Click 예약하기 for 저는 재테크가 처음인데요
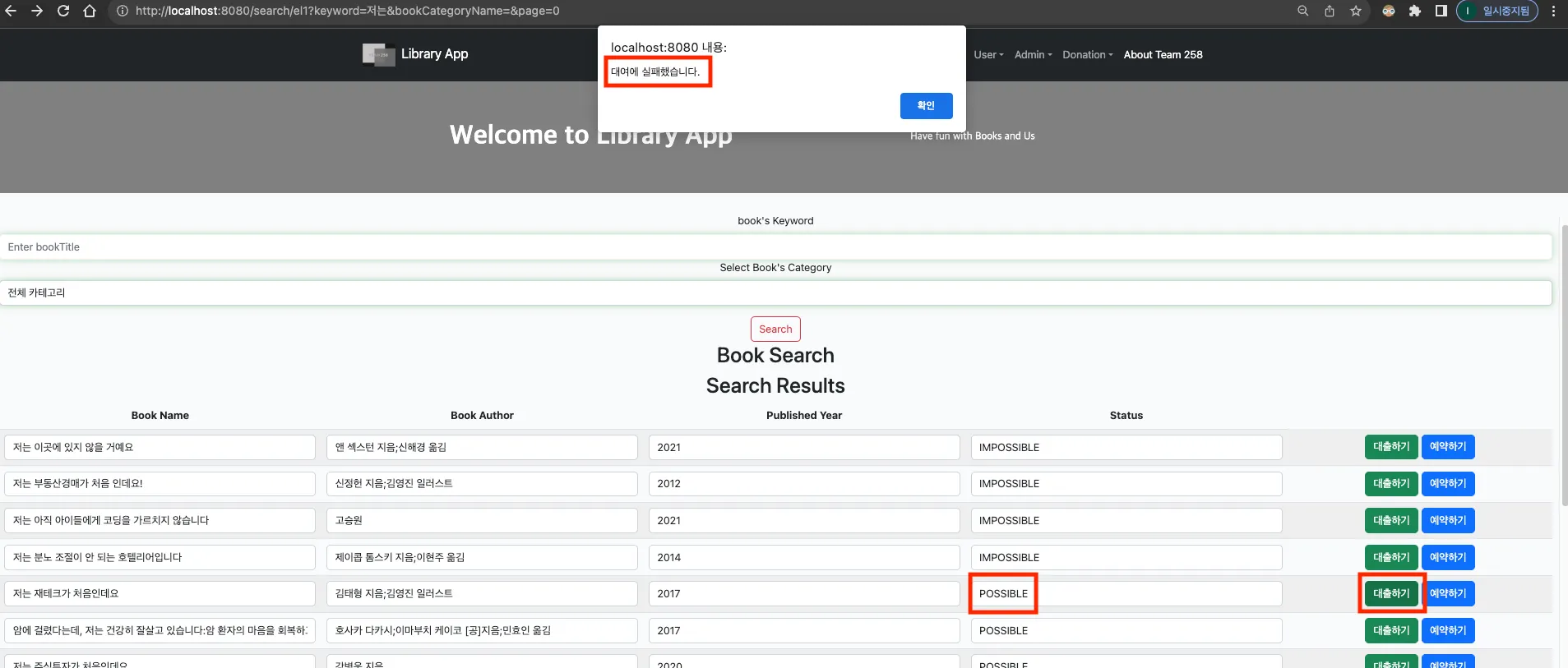 (1448, 594)
